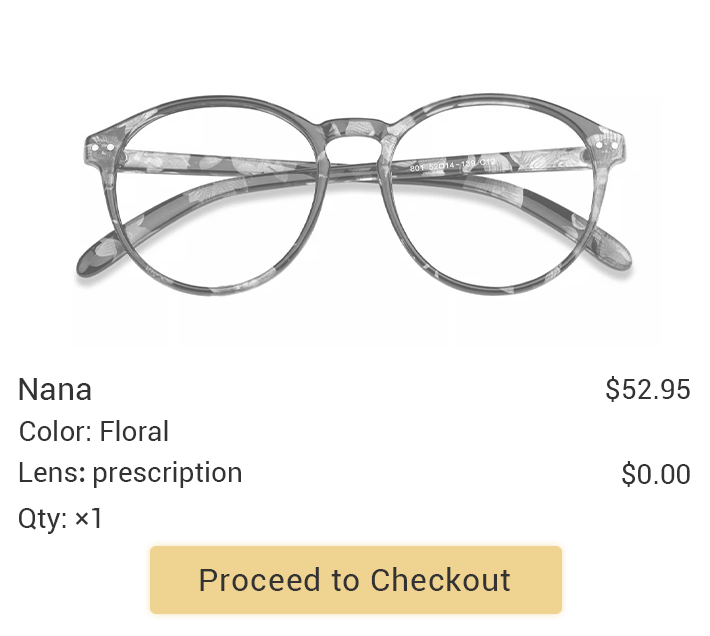Click the $0.00 lens price
This screenshot has height=636, width=710.
[x=656, y=474]
